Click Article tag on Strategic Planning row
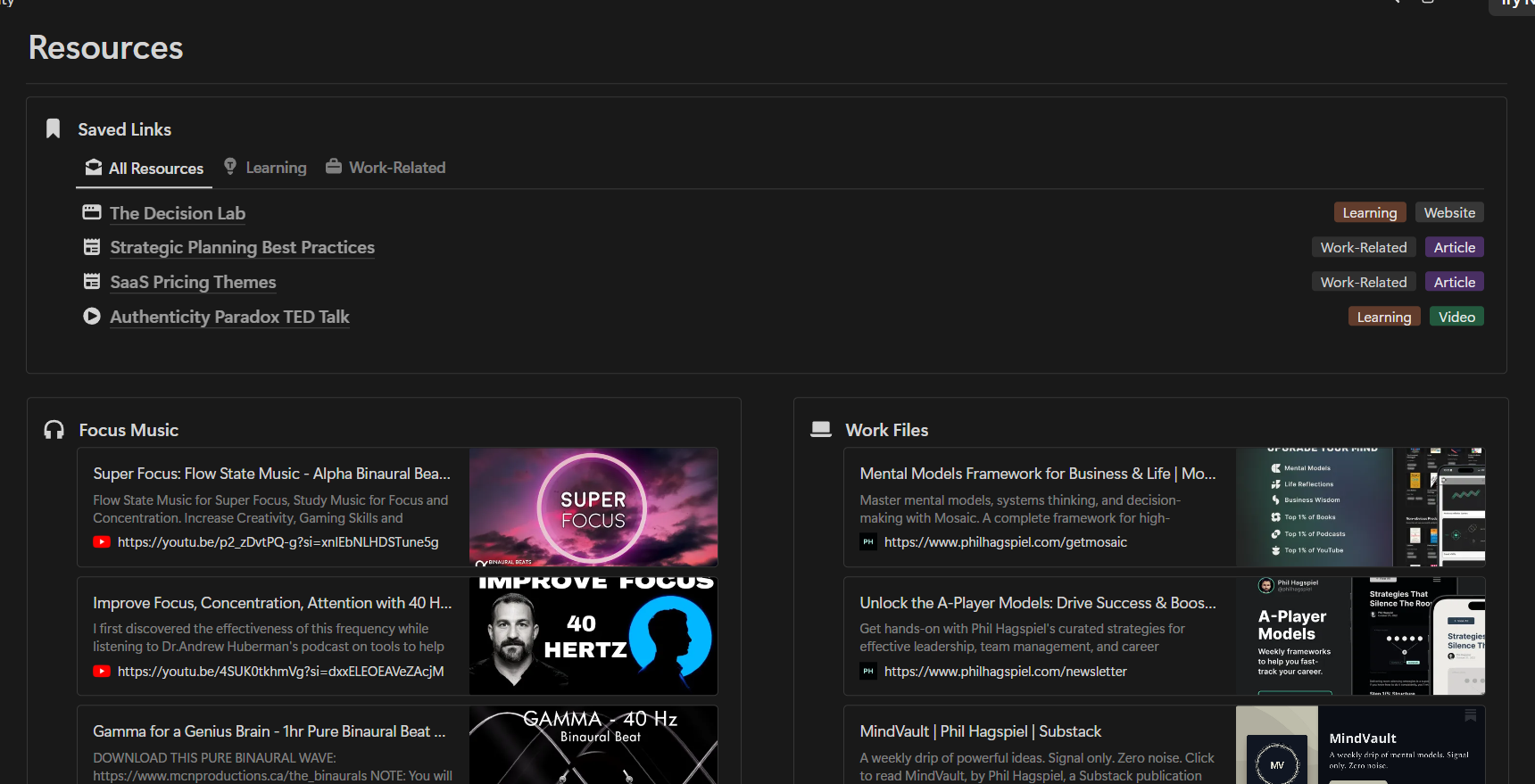Image resolution: width=1535 pixels, height=784 pixels. coord(1455,247)
